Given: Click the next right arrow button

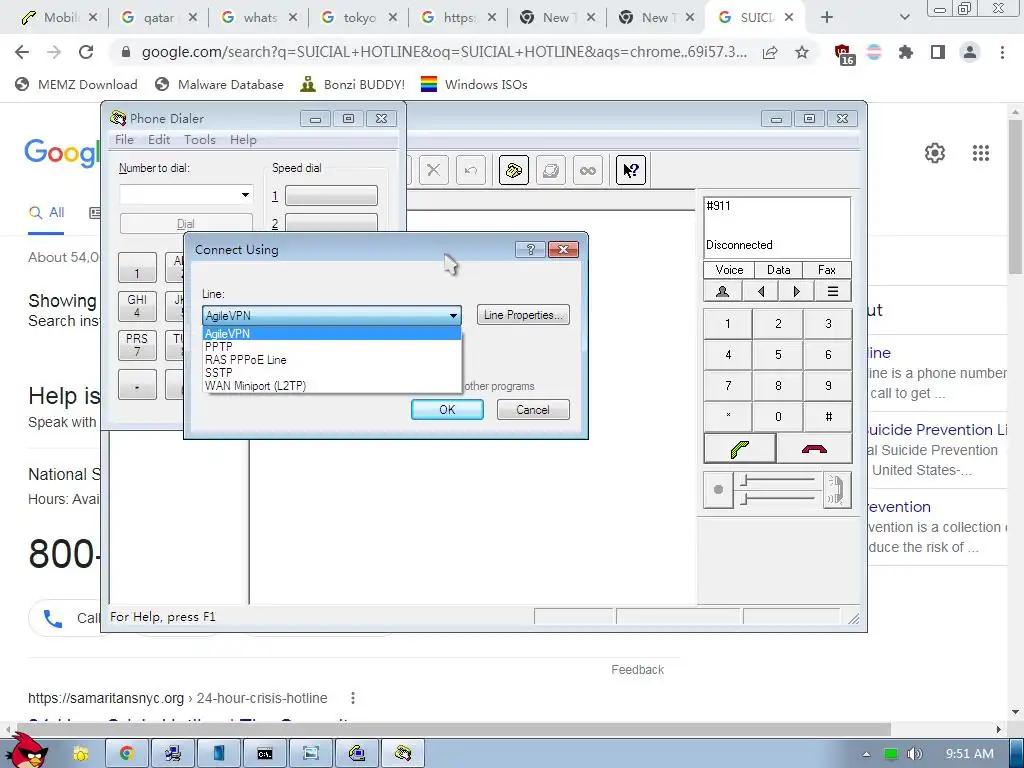Looking at the screenshot, I should [796, 291].
